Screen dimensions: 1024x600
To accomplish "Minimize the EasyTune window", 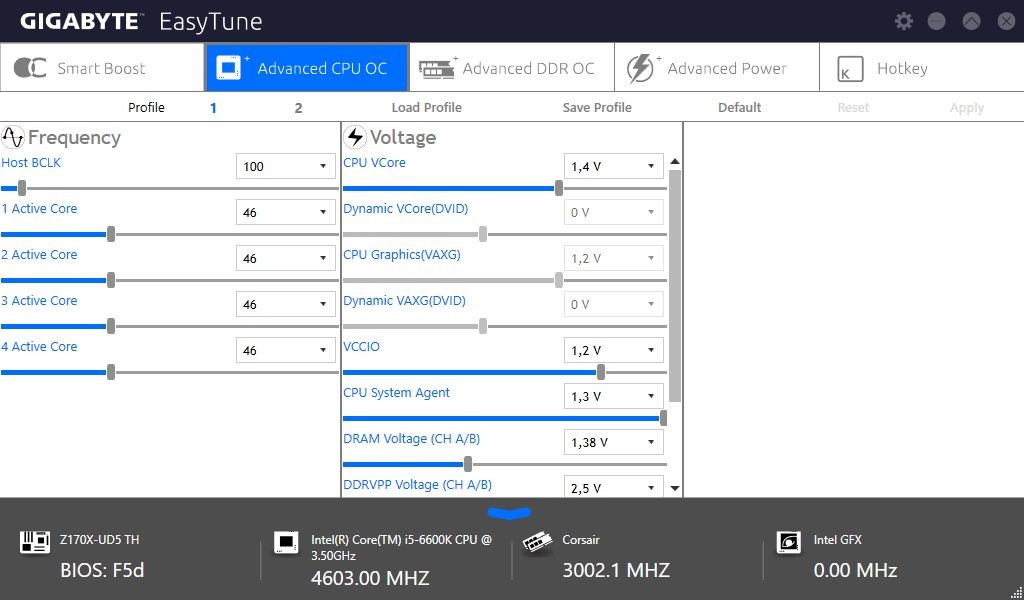I will [936, 22].
